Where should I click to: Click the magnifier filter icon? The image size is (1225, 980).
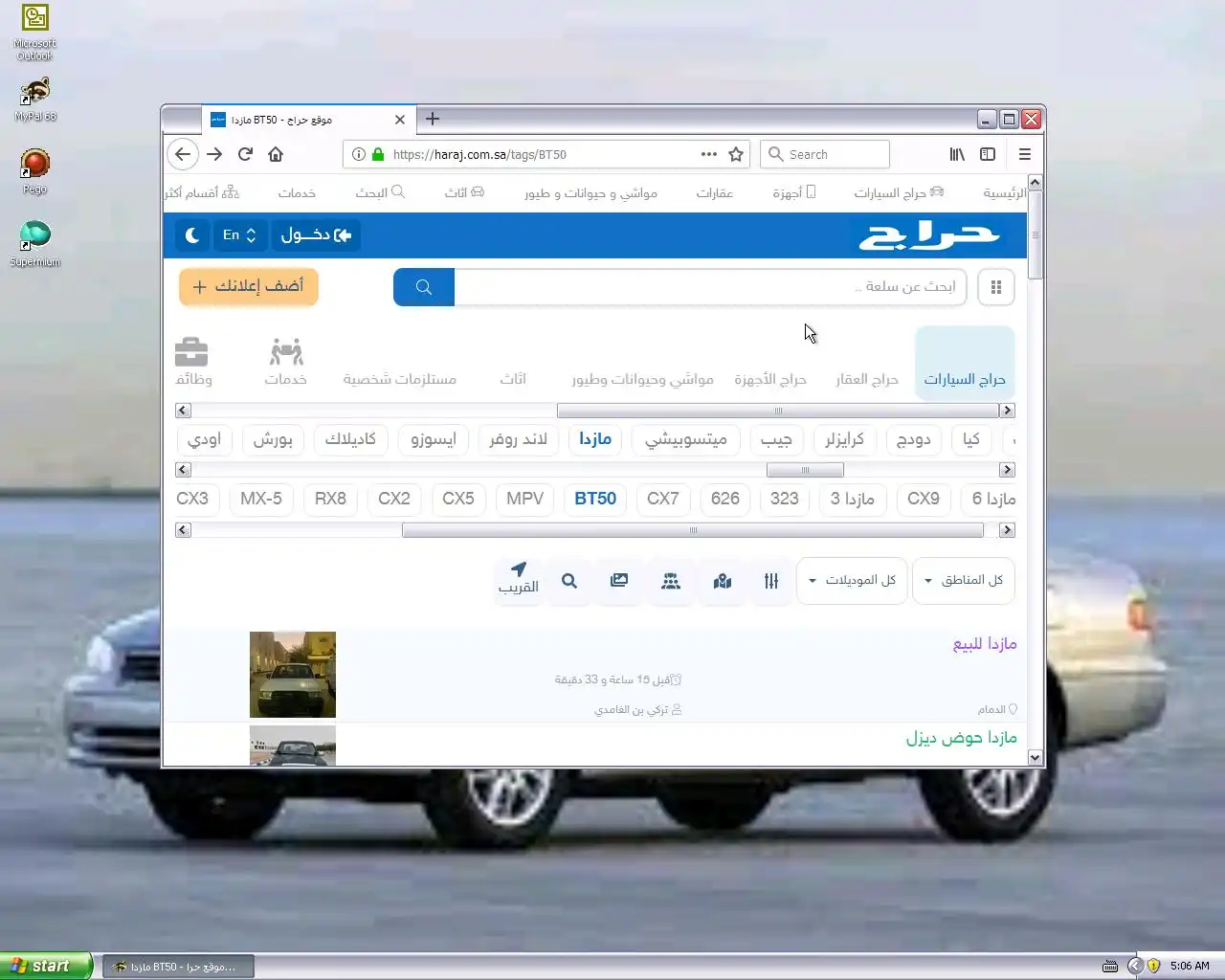click(569, 581)
